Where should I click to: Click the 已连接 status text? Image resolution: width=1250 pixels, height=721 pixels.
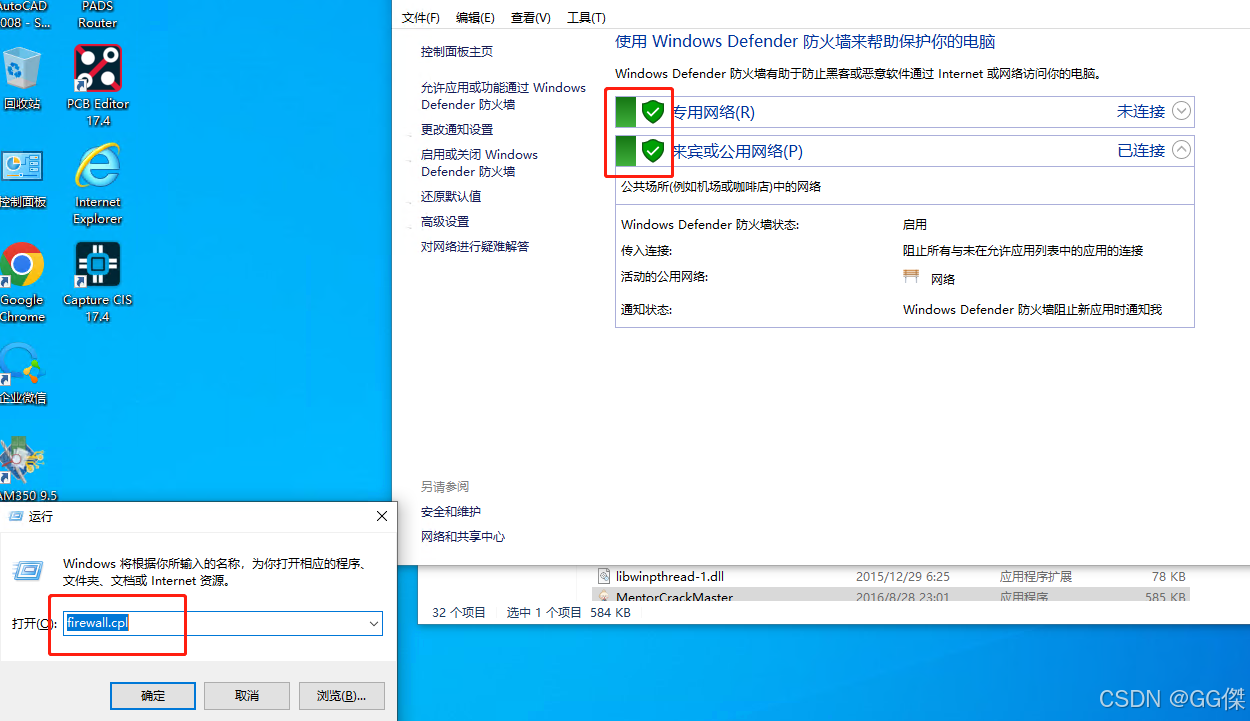1141,150
